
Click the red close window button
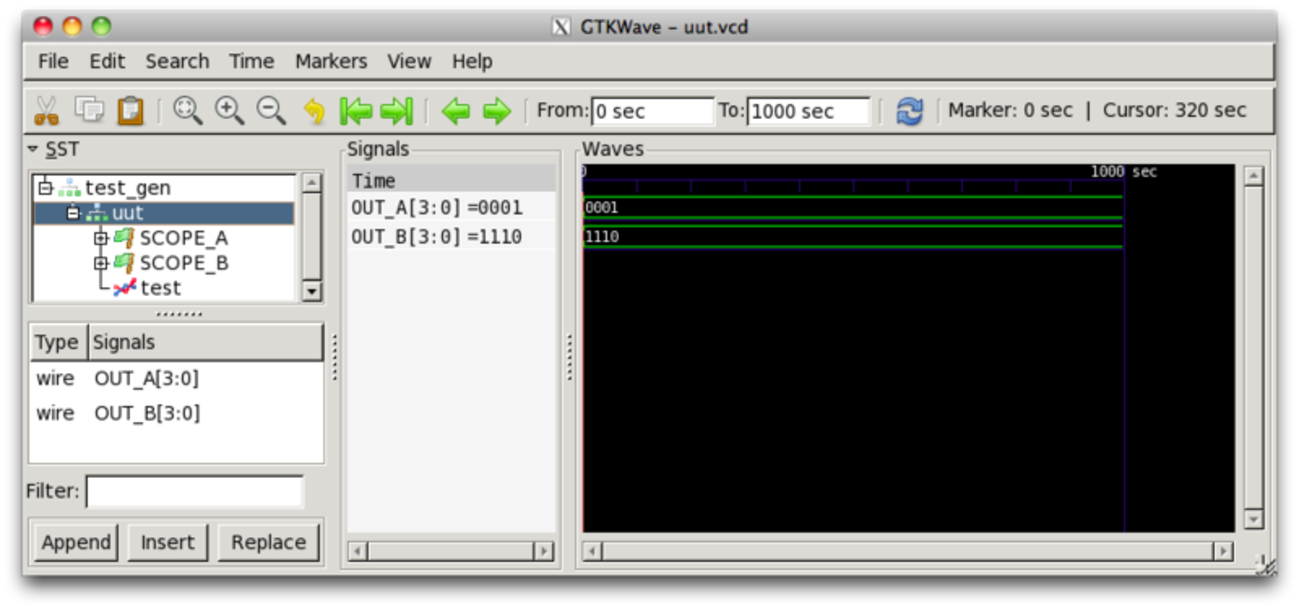[43, 26]
